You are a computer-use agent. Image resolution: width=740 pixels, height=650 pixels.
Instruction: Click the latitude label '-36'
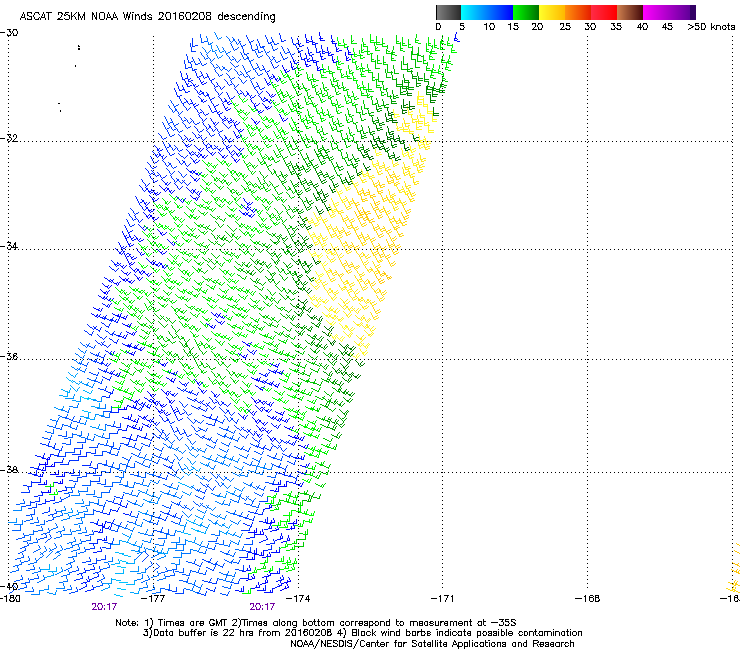click(9, 356)
